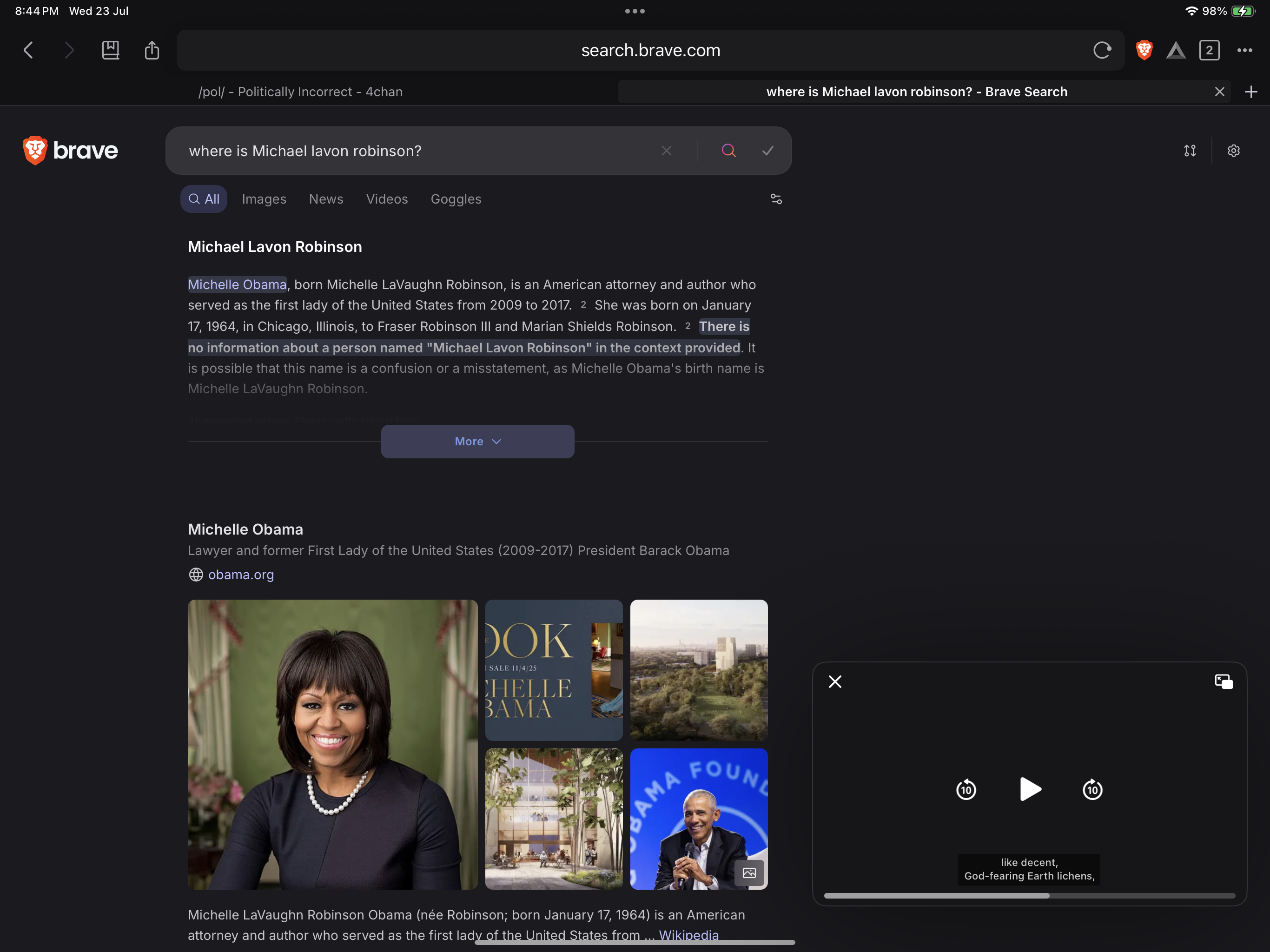This screenshot has height=952, width=1270.
Task: Open the obama.org link
Action: pyautogui.click(x=240, y=575)
